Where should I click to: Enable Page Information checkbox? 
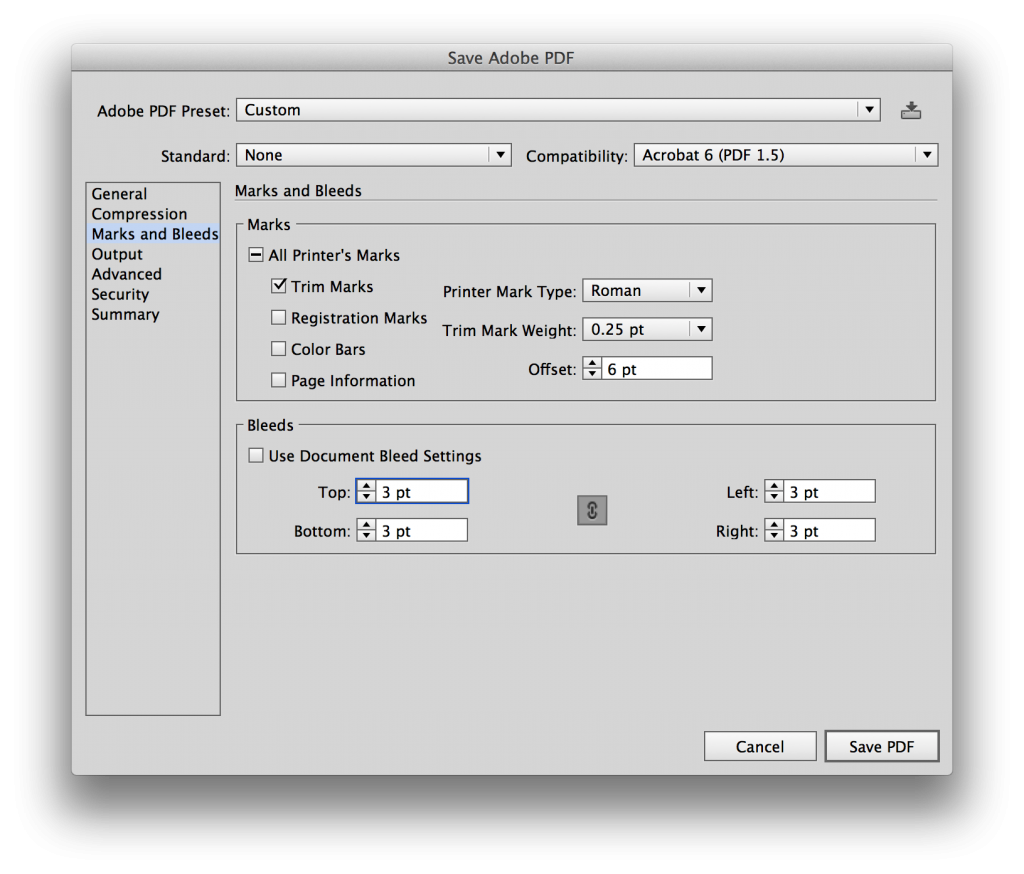click(x=279, y=380)
